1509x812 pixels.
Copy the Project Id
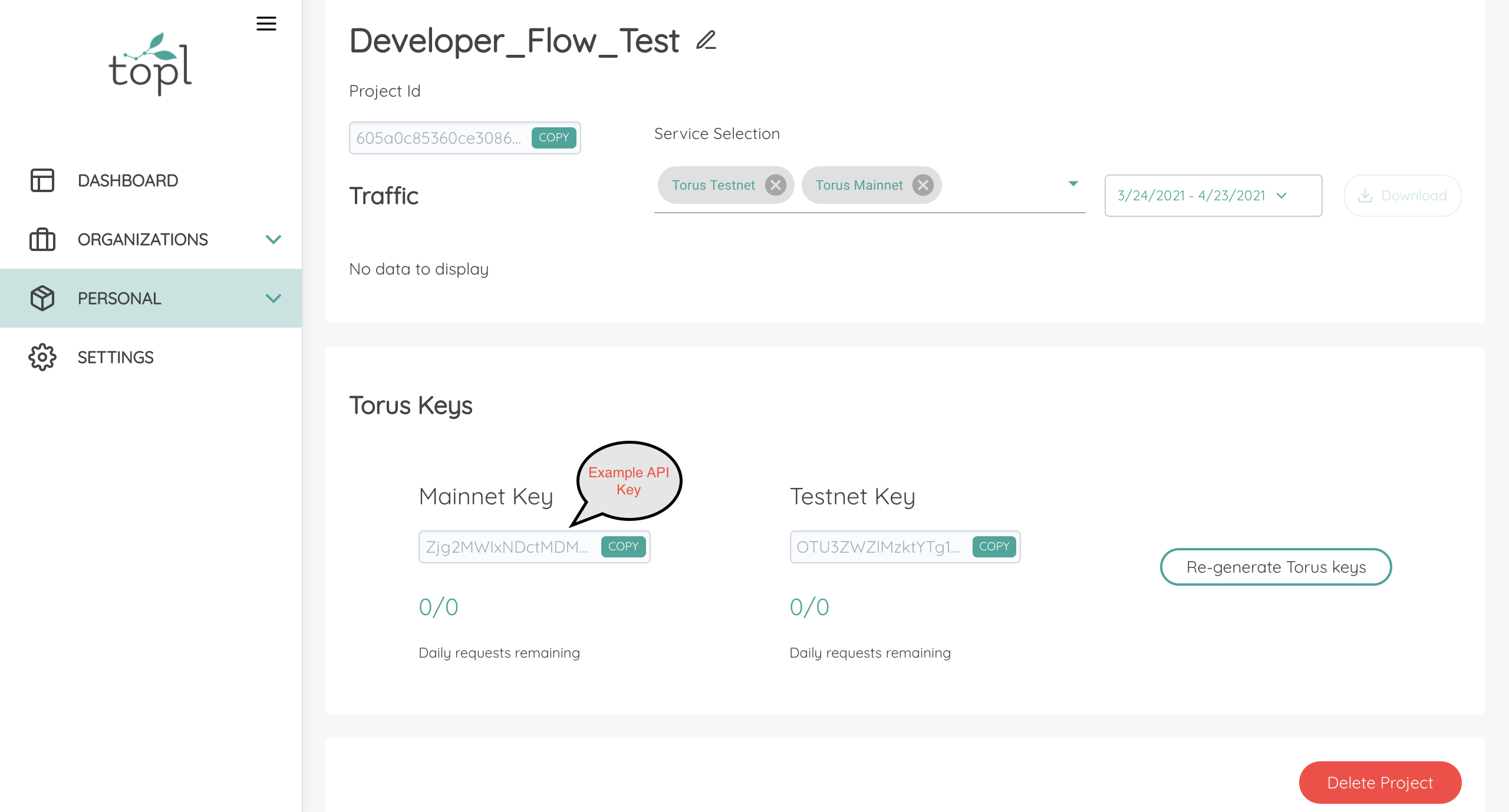pyautogui.click(x=553, y=137)
